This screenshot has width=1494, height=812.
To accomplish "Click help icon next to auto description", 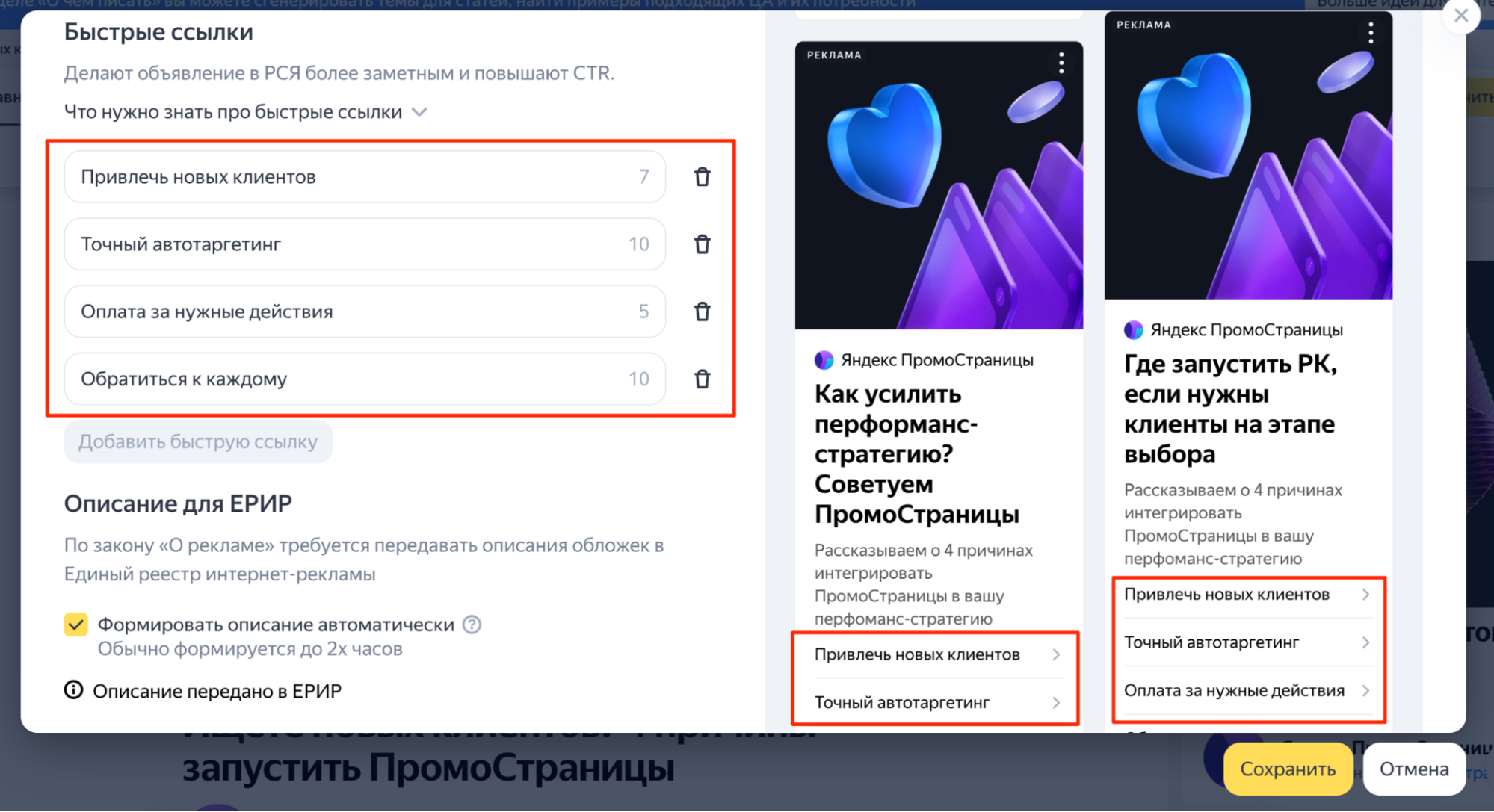I will point(472,625).
